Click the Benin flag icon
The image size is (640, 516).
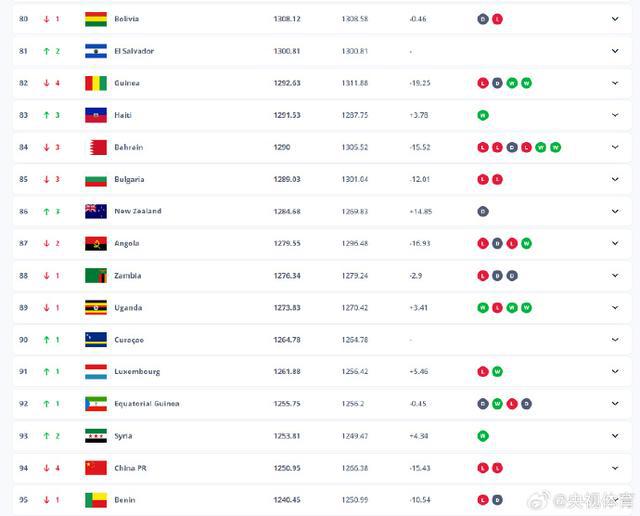tap(96, 500)
